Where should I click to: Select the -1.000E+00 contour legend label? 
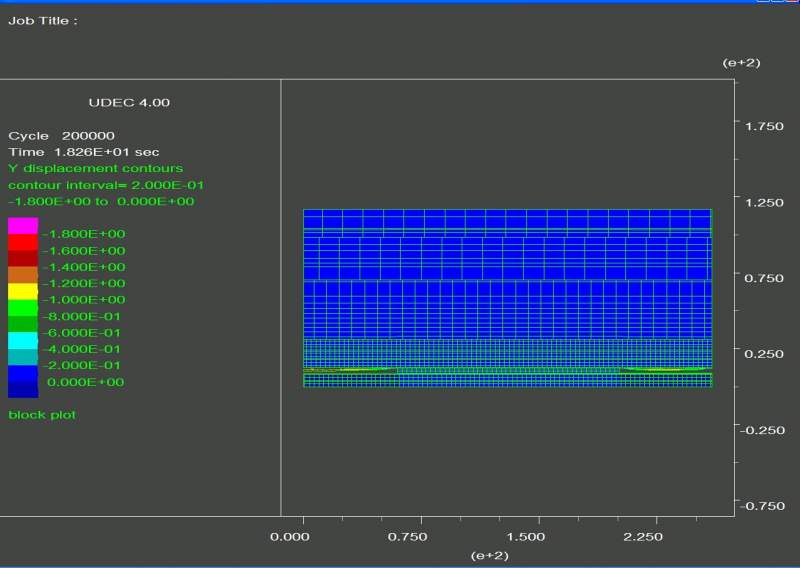(x=84, y=300)
